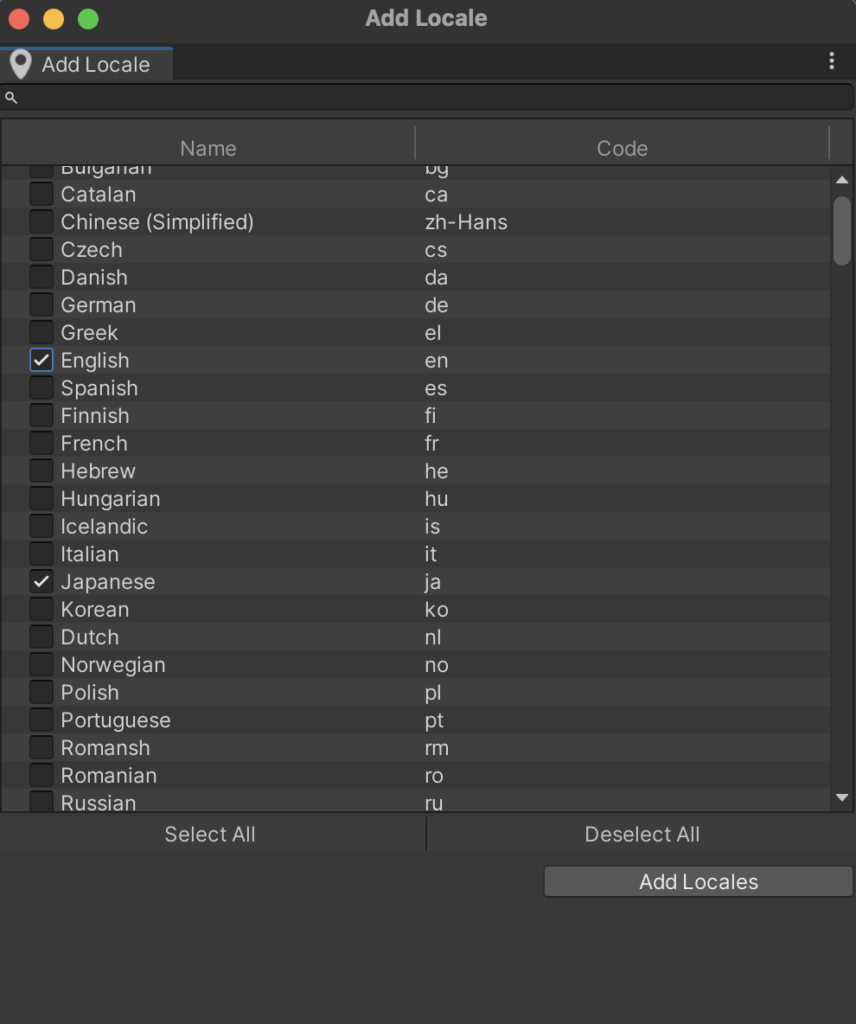Image resolution: width=856 pixels, height=1024 pixels.
Task: Click the Add Locales button
Action: pos(698,882)
